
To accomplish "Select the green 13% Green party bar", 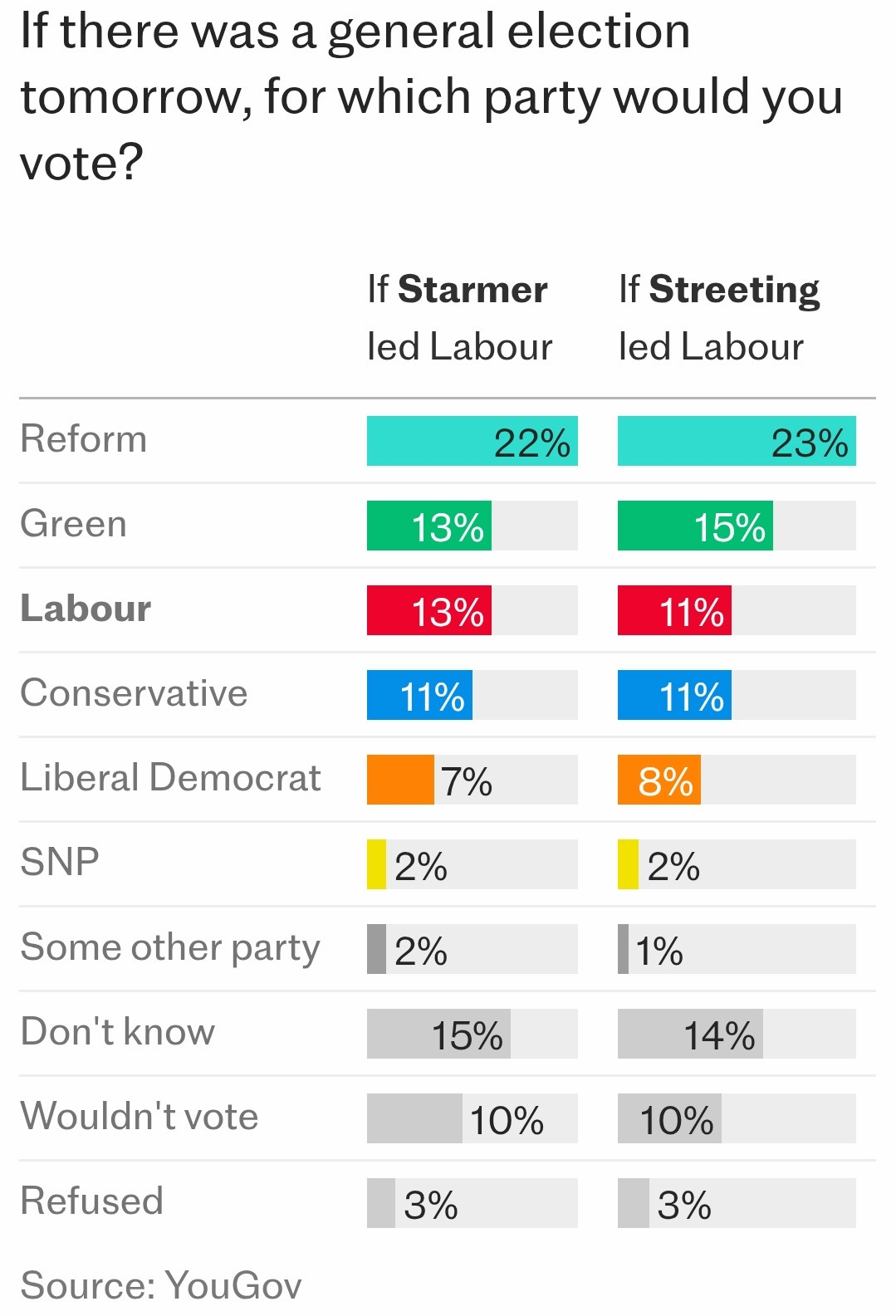I will click(x=428, y=526).
